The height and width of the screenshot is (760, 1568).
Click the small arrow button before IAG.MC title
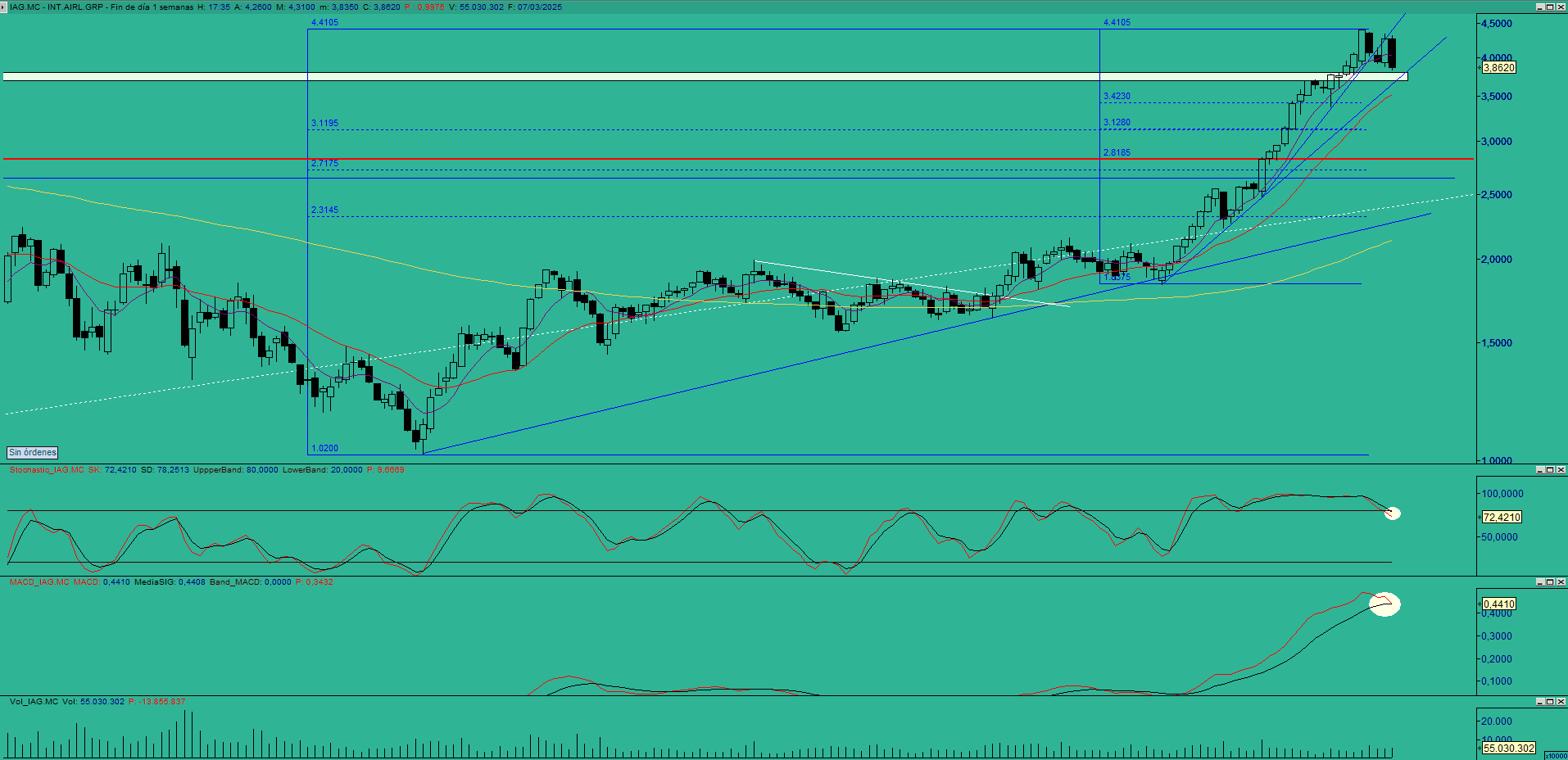tap(5, 7)
